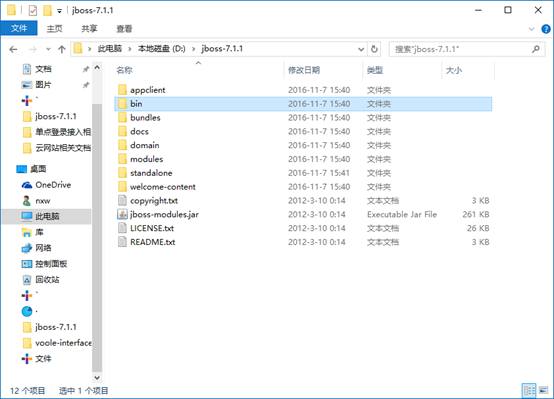This screenshot has height=399, width=554.
Task: Expand the address bar history dropdown
Action: point(361,49)
